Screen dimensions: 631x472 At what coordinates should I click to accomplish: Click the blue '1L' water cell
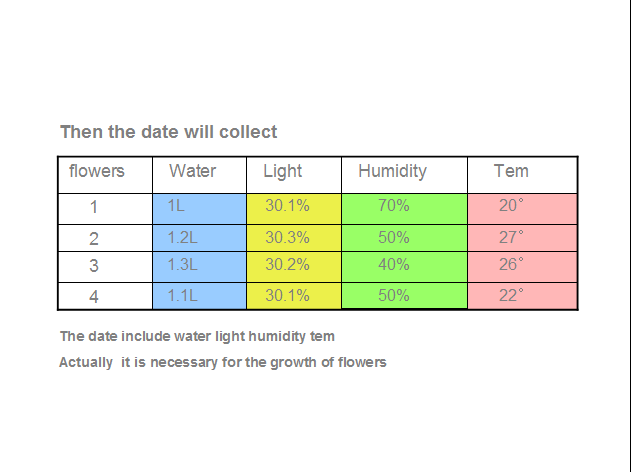click(200, 209)
